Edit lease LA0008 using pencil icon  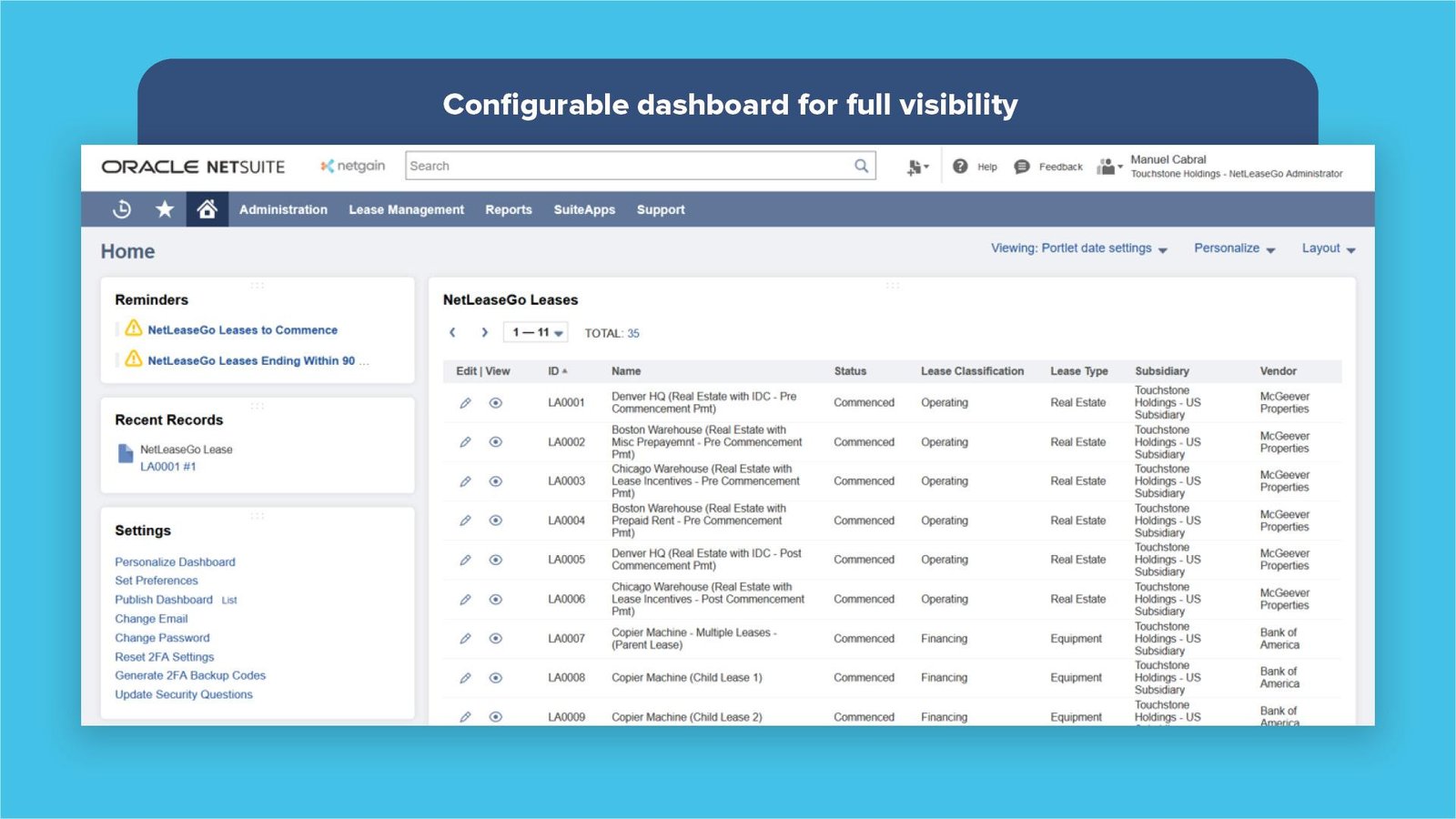tap(465, 678)
